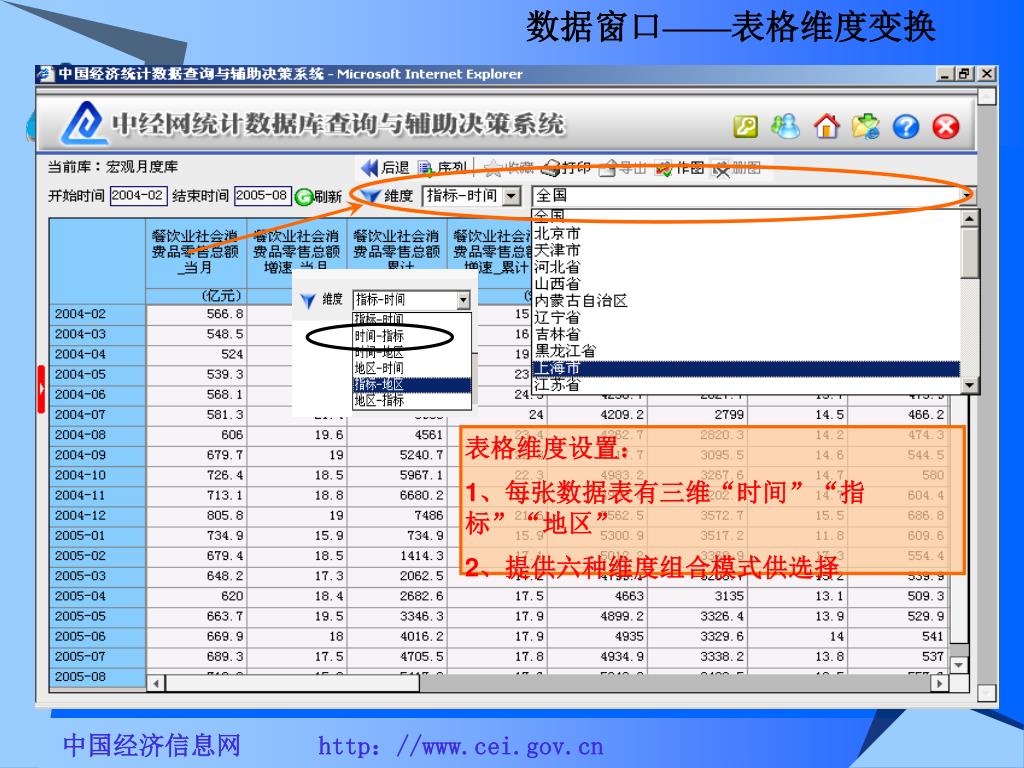Select 河北省 in region list

556,266
